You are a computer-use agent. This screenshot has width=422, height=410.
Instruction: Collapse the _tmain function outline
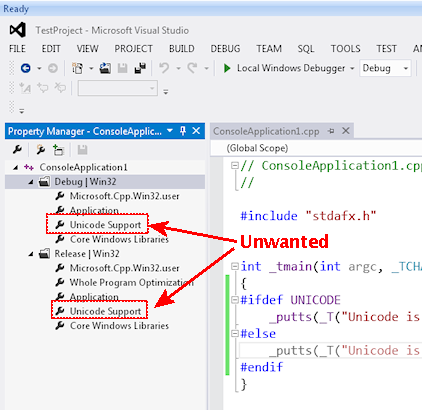(235, 266)
